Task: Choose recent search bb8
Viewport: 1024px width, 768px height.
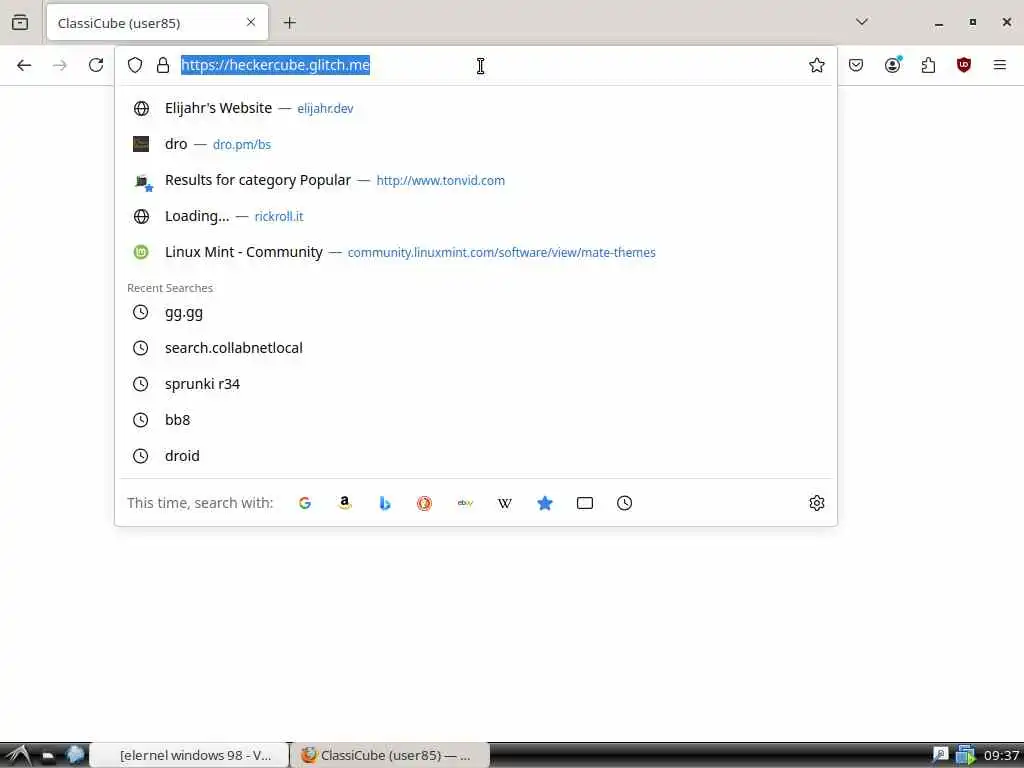Action: point(475,420)
